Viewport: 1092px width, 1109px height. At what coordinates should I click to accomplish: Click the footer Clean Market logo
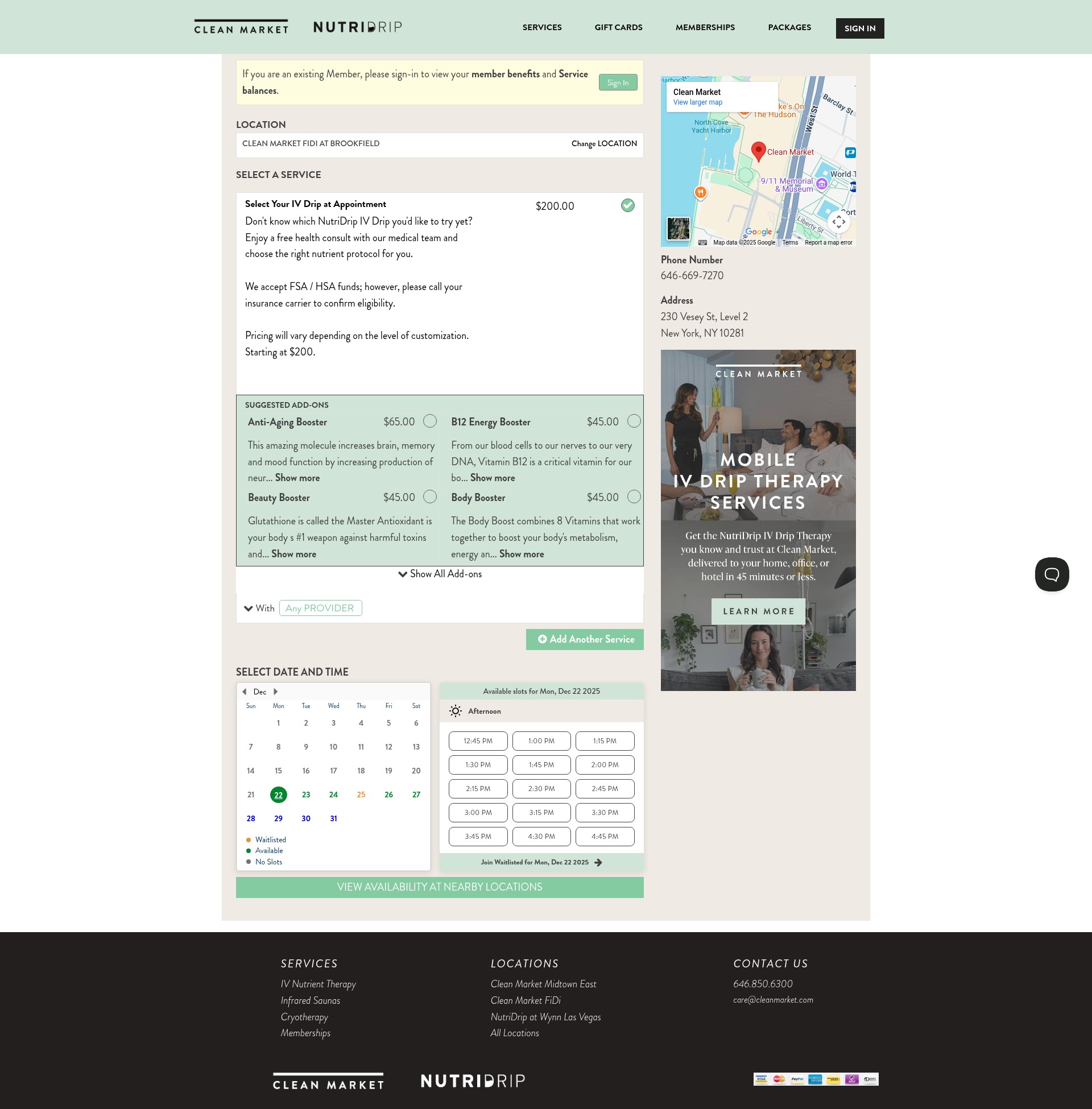click(x=328, y=1082)
